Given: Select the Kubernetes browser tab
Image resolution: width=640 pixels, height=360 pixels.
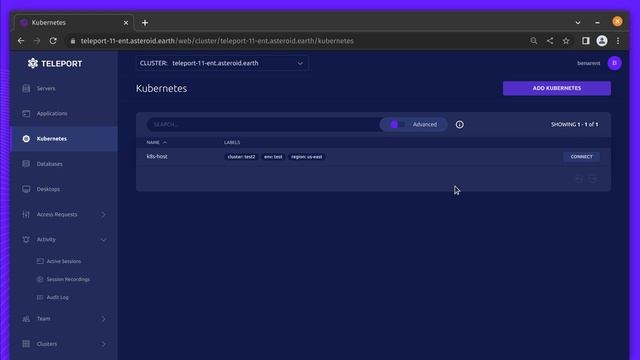Looking at the screenshot, I should tap(73, 23).
